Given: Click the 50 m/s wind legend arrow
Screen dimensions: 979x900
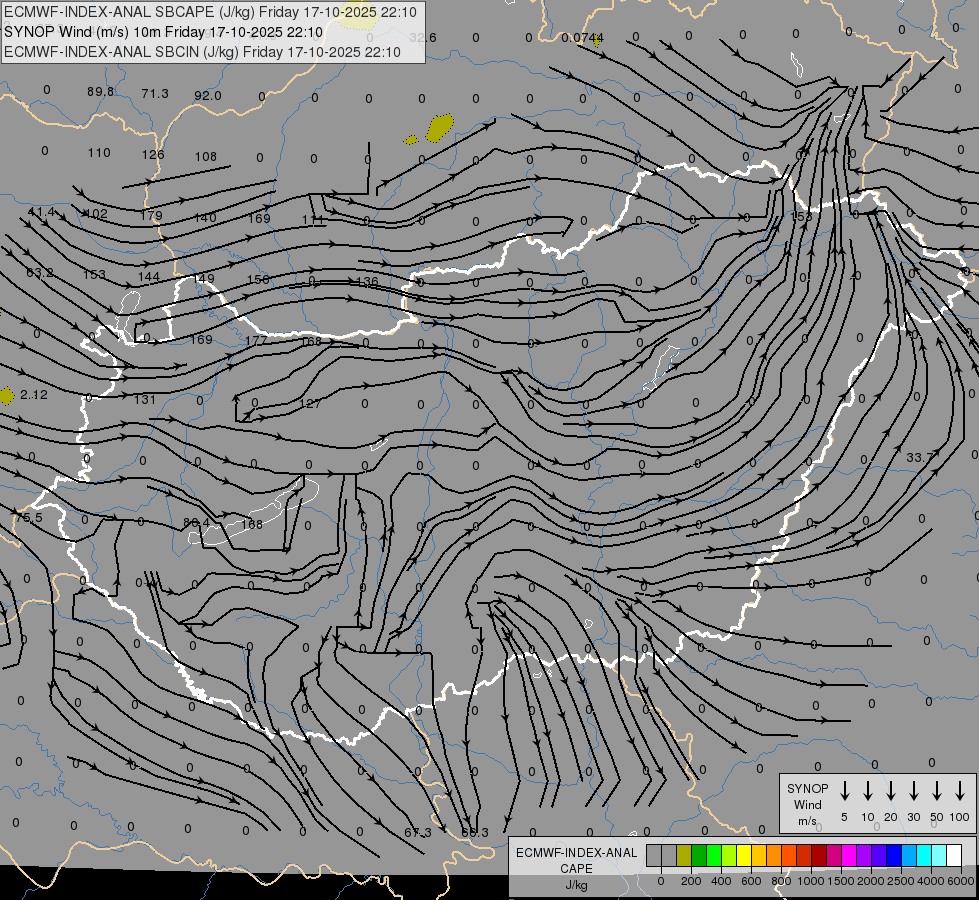Looking at the screenshot, I should (937, 791).
